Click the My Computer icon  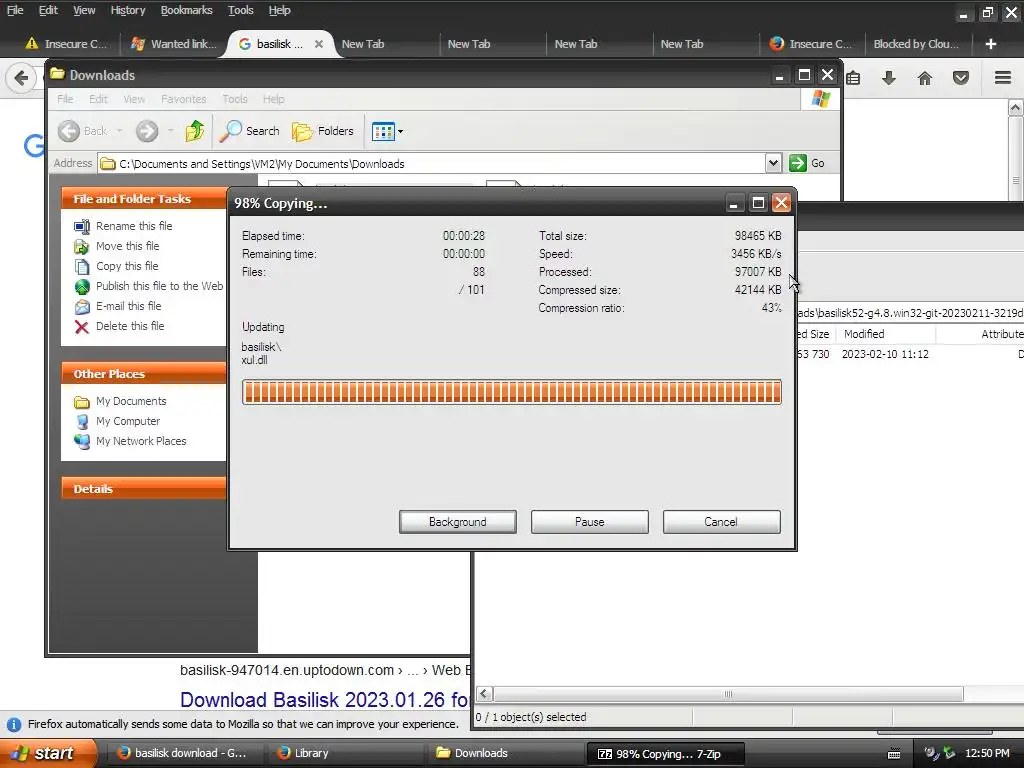(x=82, y=422)
